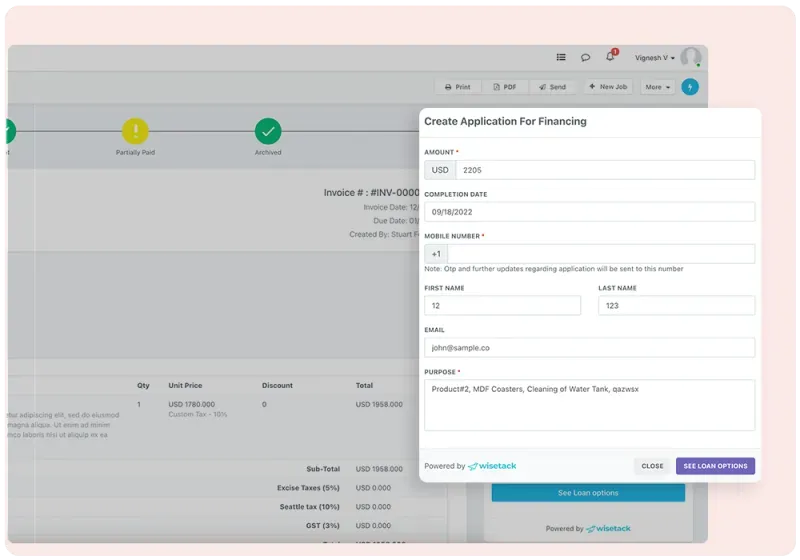Click the Print toolbar button

tap(457, 87)
